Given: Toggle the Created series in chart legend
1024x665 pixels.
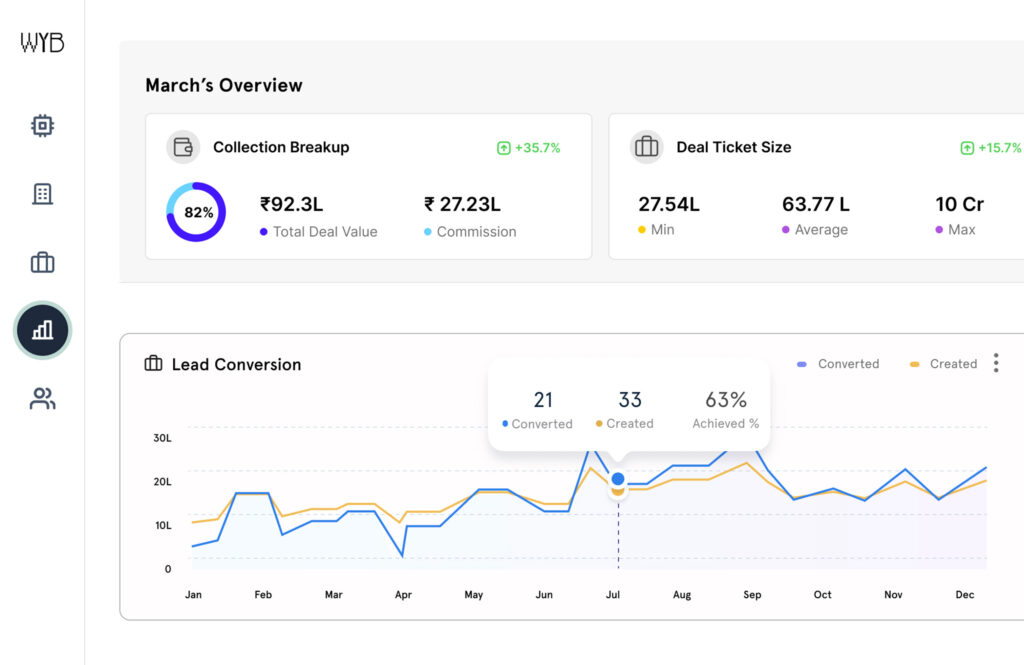Looking at the screenshot, I should tap(943, 364).
